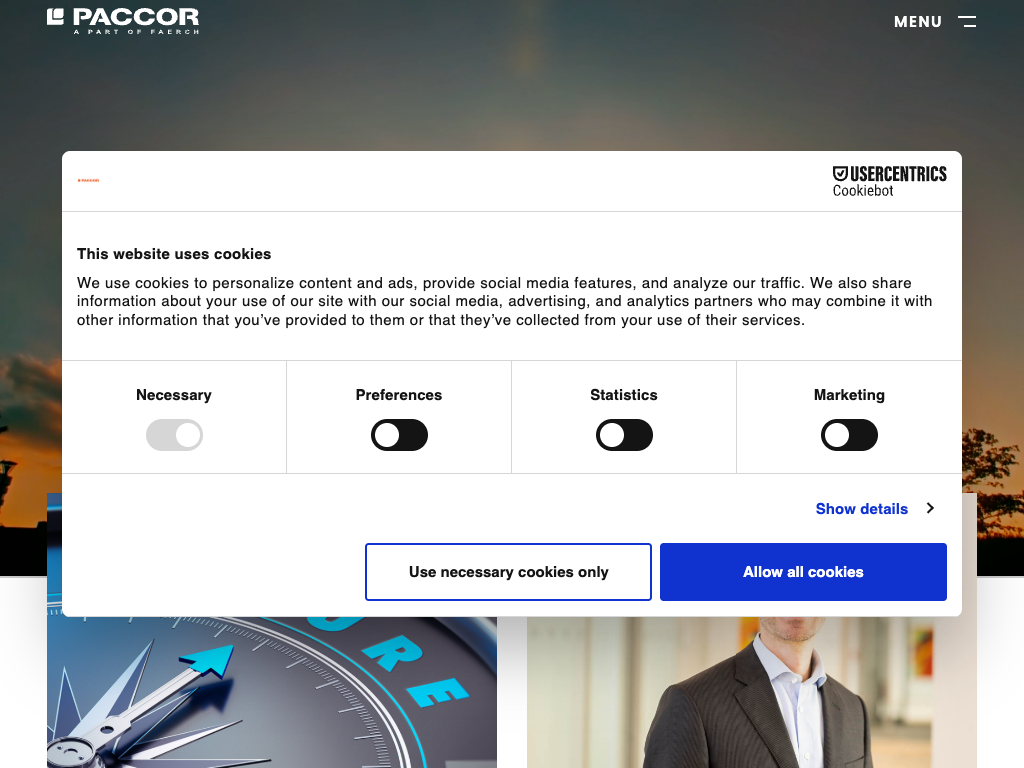Image resolution: width=1024 pixels, height=768 pixels.
Task: Click the Usercentrics Cookiebot logo
Action: (x=889, y=181)
